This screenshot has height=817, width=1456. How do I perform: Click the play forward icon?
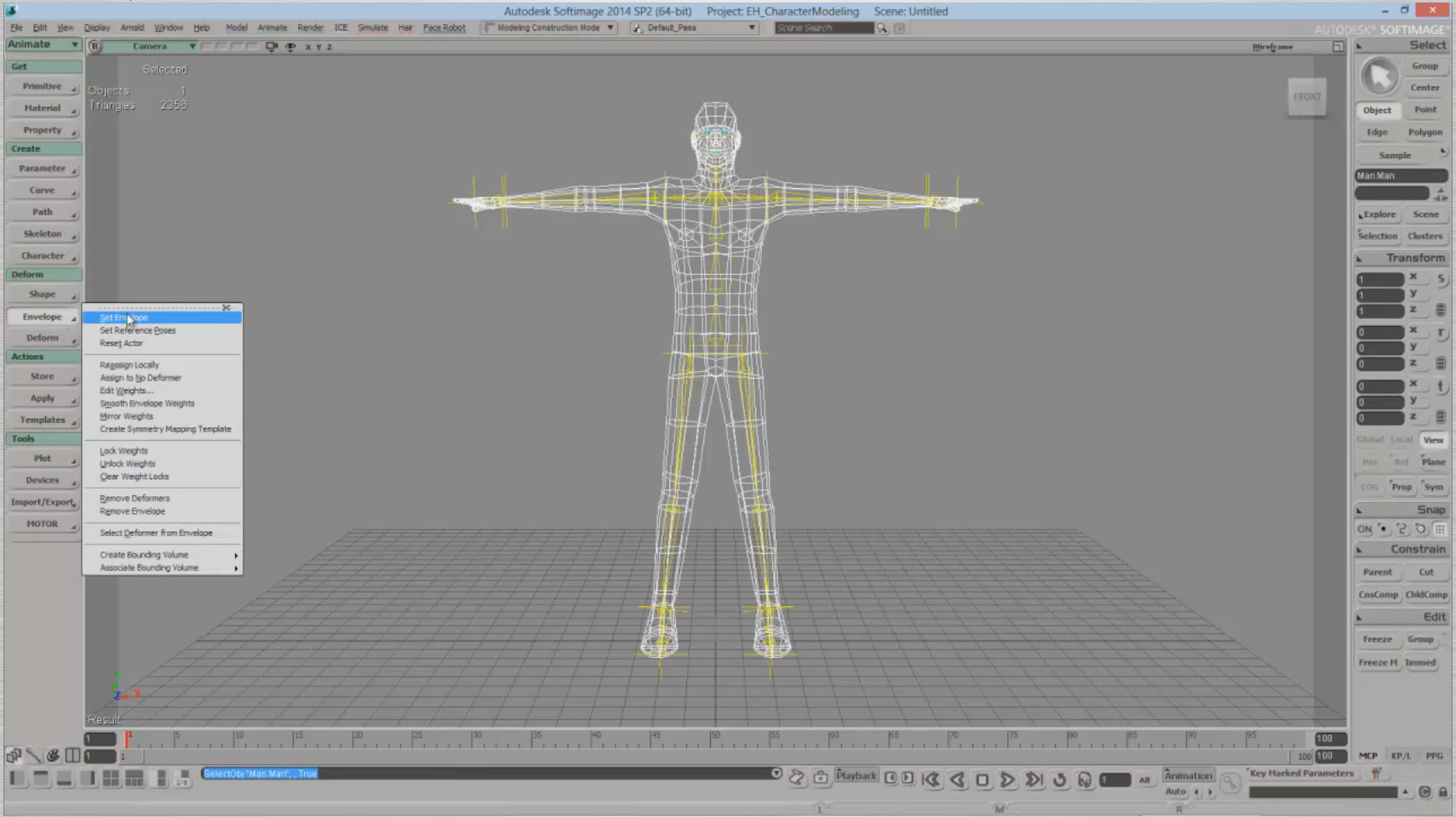(1007, 780)
